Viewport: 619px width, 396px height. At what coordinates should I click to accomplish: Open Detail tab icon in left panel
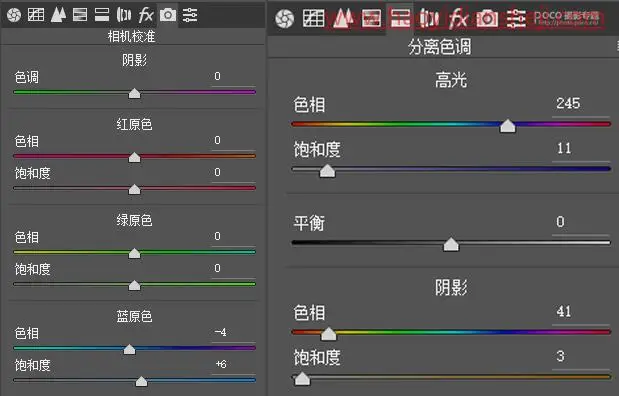pos(58,15)
